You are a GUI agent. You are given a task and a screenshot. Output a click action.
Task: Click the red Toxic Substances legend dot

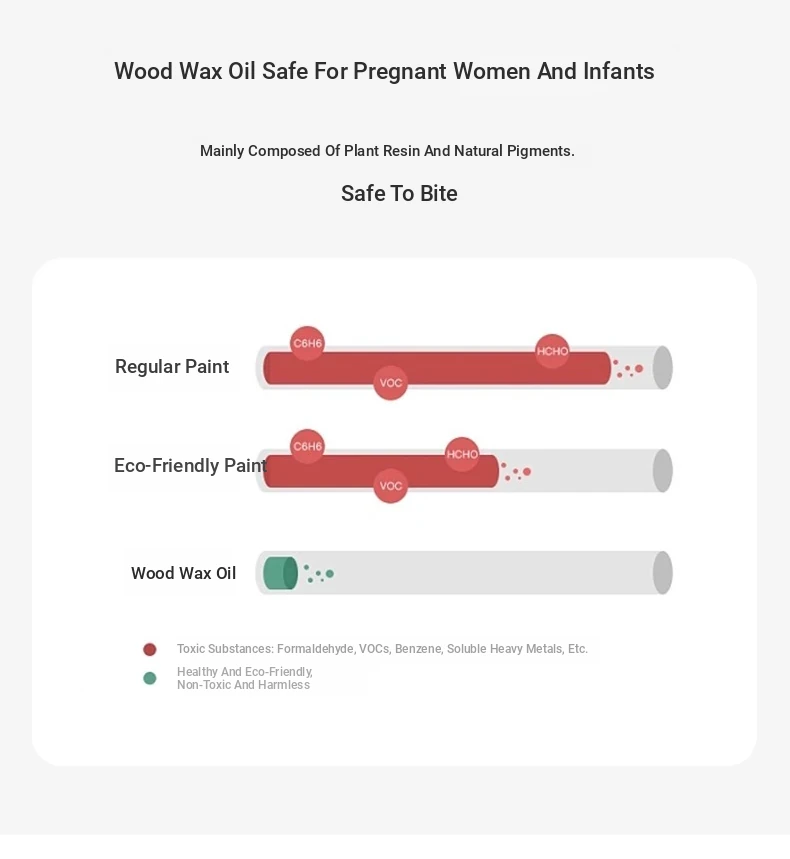coord(150,649)
